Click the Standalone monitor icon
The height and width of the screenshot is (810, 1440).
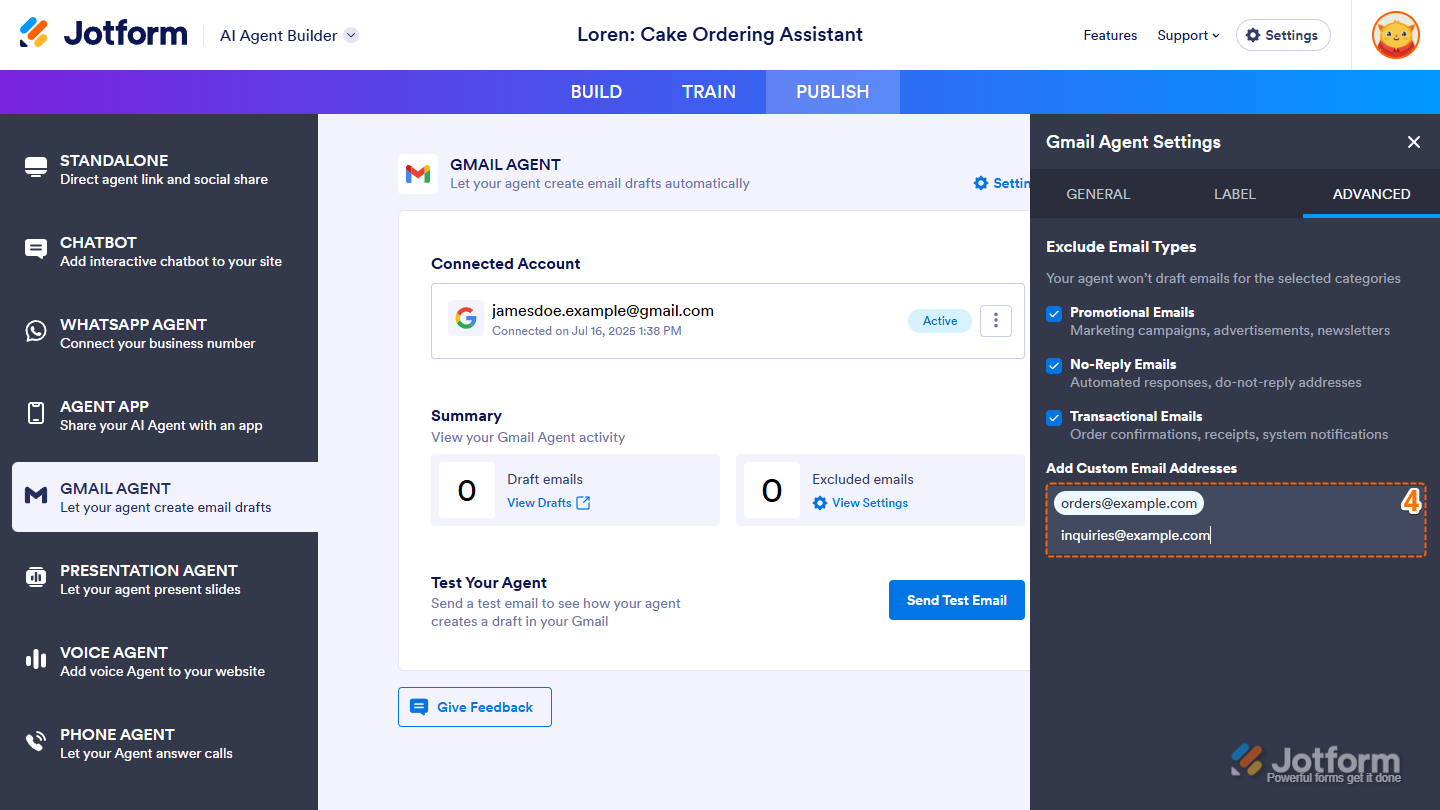click(x=36, y=167)
